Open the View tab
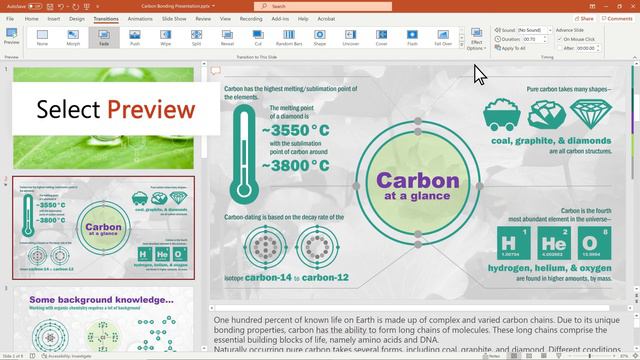This screenshot has width=640, height=360. 225,19
